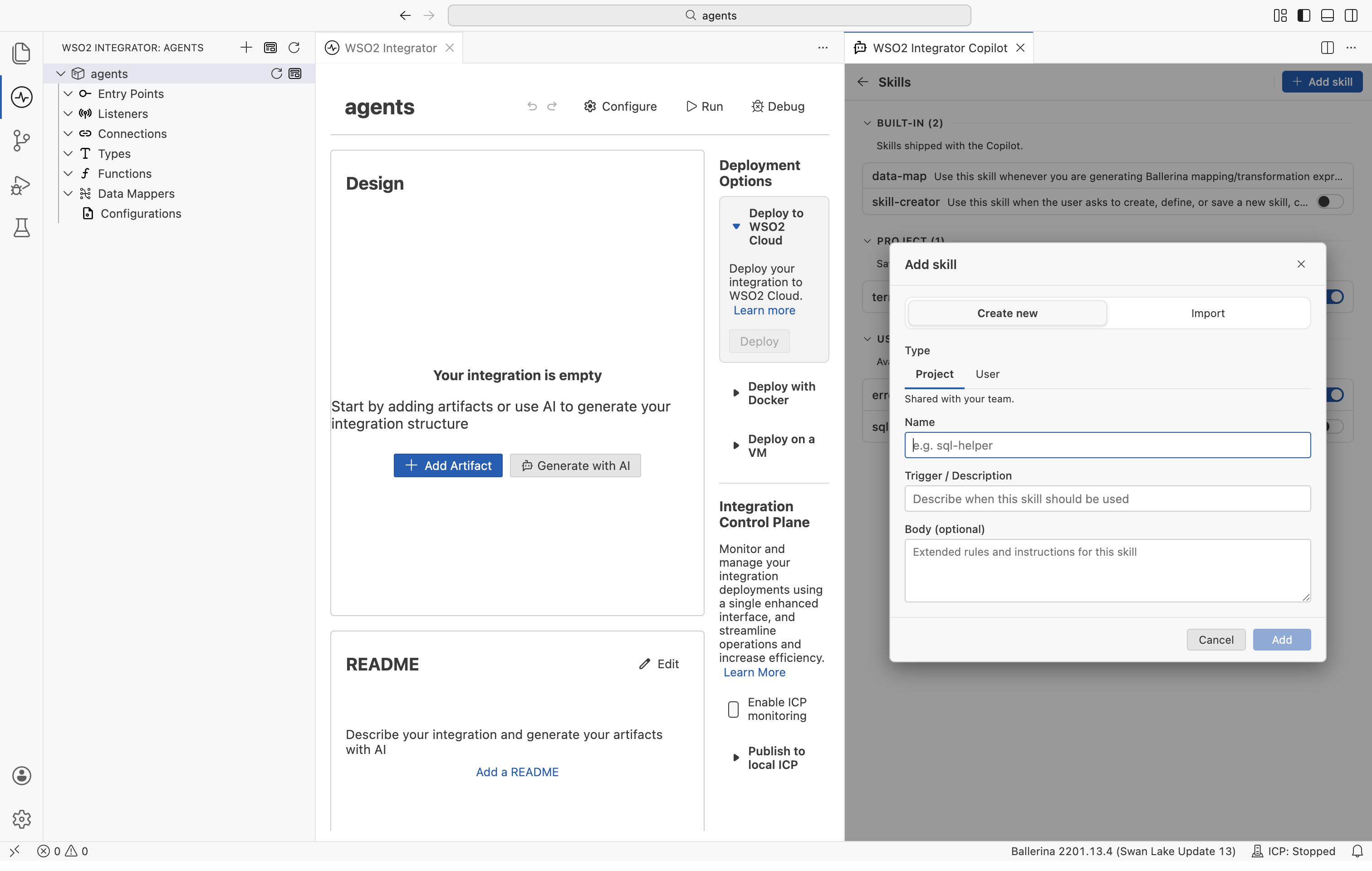Screen dimensions: 1372x871
Task: Expand Deploy on a VM section
Action: tap(735, 445)
